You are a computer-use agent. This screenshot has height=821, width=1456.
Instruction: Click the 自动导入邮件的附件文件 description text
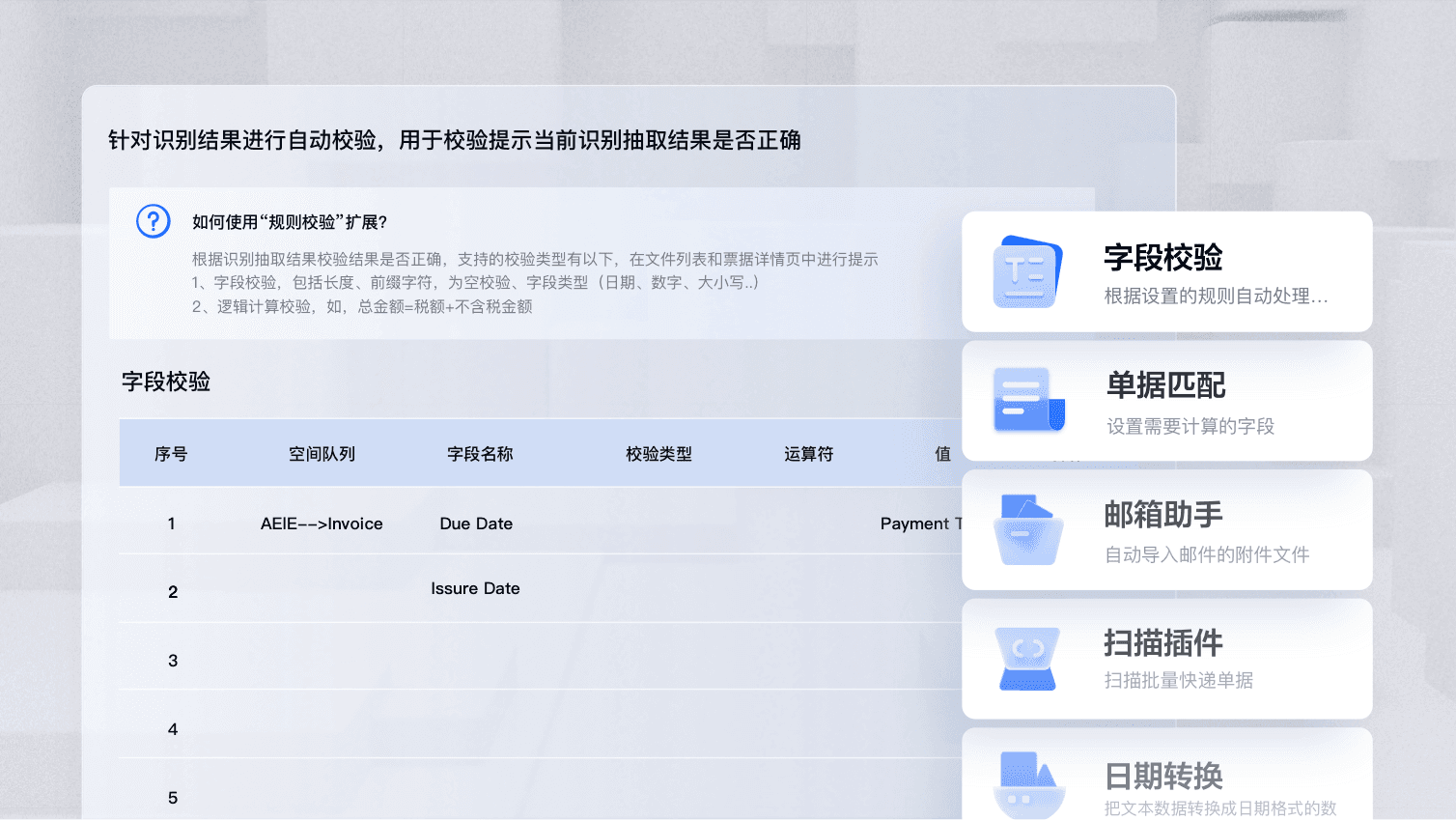coord(1207,554)
